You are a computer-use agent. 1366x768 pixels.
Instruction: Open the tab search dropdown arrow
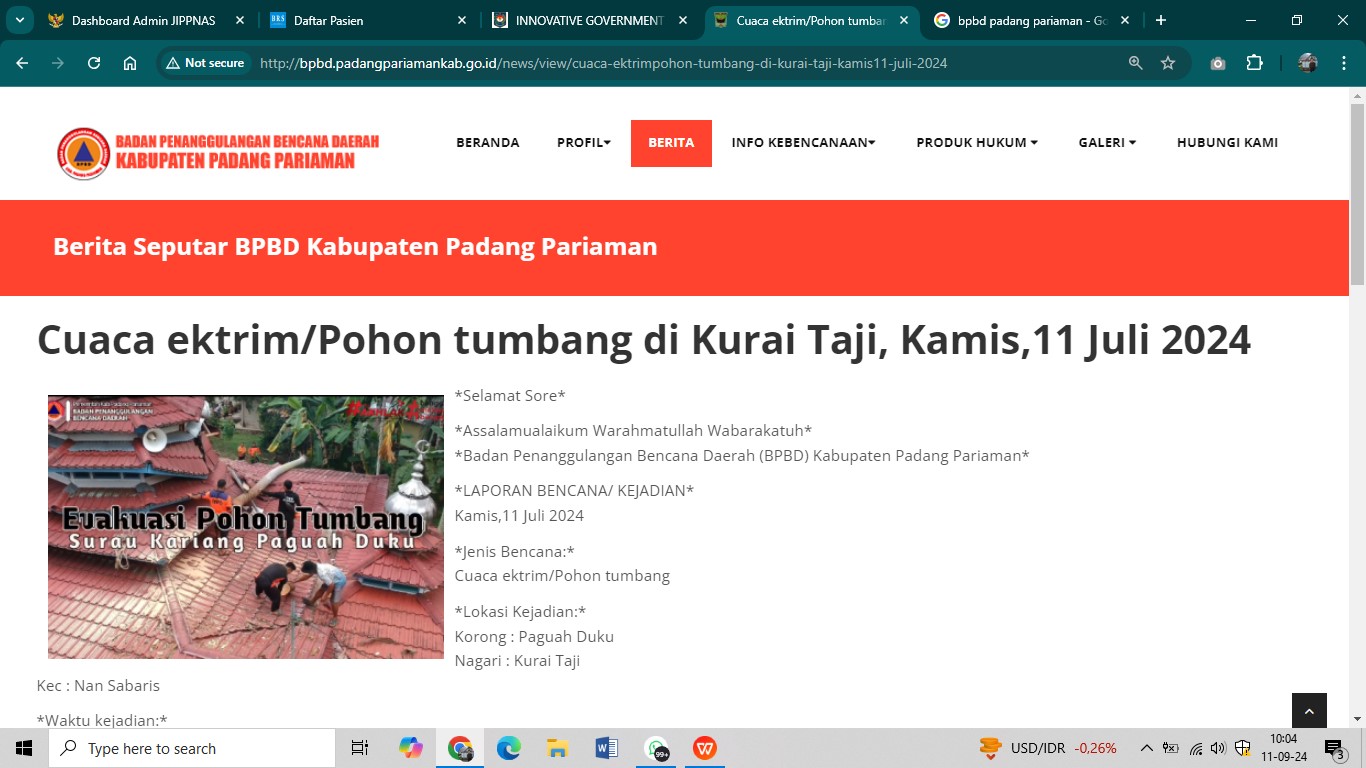click(19, 20)
